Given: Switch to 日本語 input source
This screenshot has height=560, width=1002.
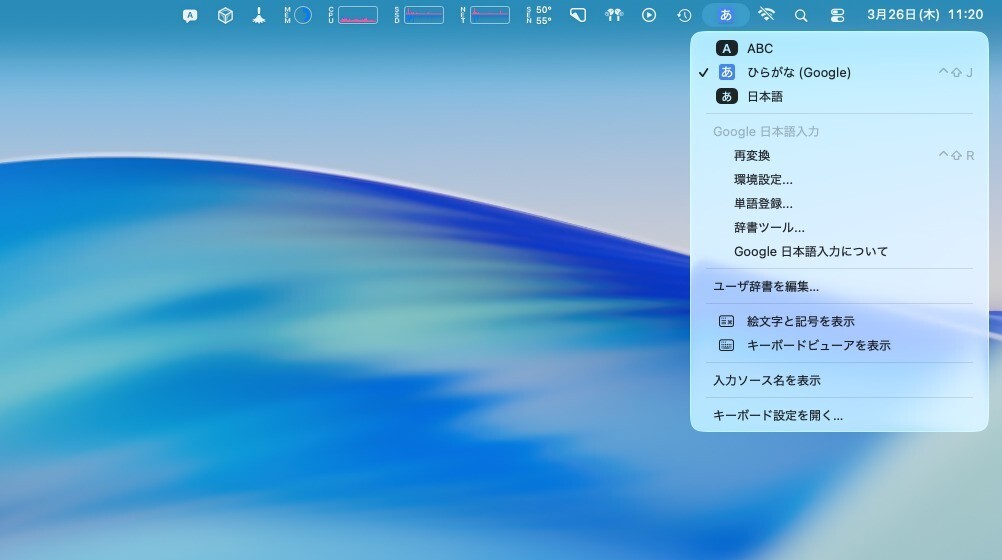Looking at the screenshot, I should click(764, 96).
